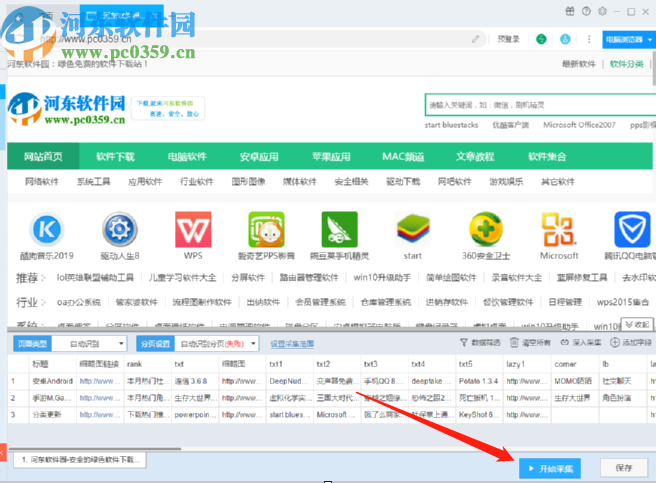
Task: Click Microsoft Office app icon
Action: [x=559, y=229]
